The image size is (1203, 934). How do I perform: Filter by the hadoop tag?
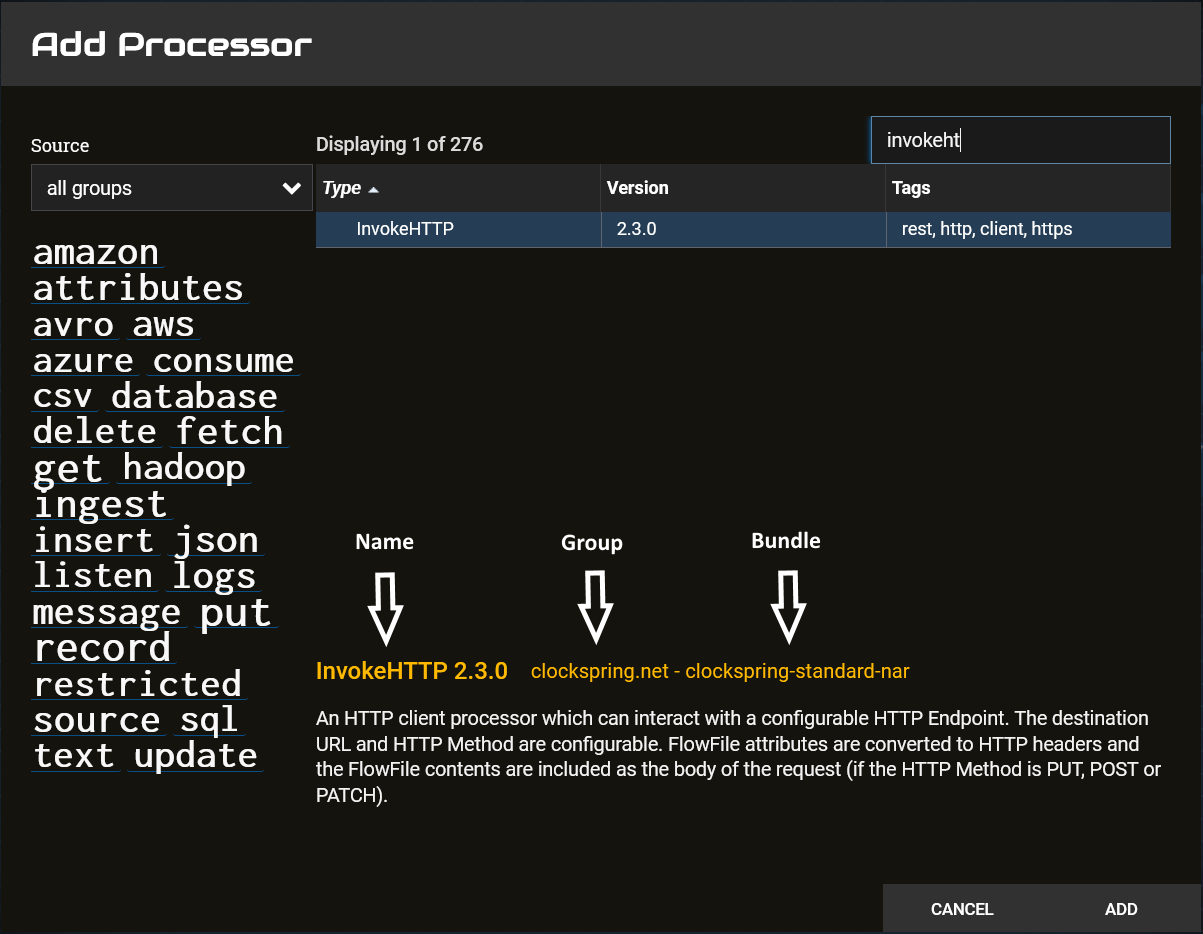[x=184, y=468]
